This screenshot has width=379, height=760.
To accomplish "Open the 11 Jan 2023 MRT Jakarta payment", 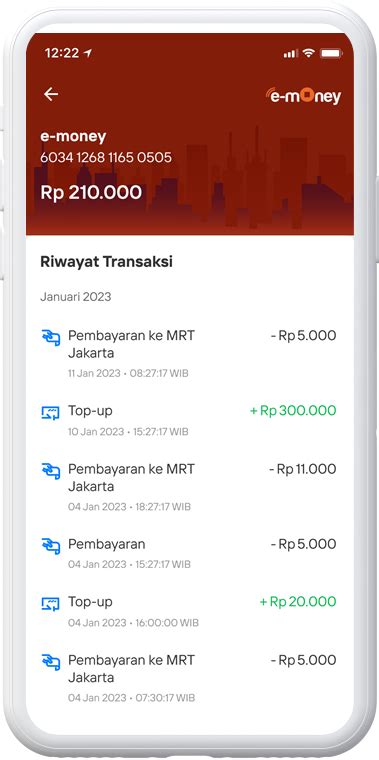I will [189, 353].
